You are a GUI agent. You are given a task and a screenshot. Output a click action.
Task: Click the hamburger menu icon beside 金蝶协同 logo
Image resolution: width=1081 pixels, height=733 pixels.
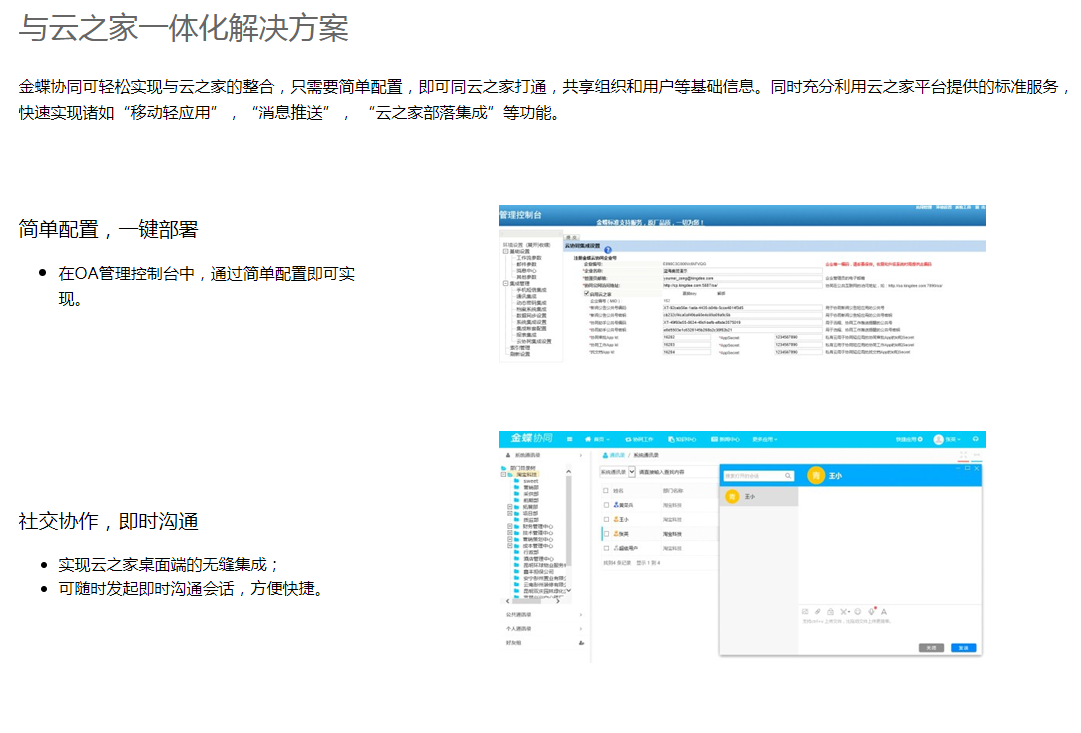coord(570,439)
